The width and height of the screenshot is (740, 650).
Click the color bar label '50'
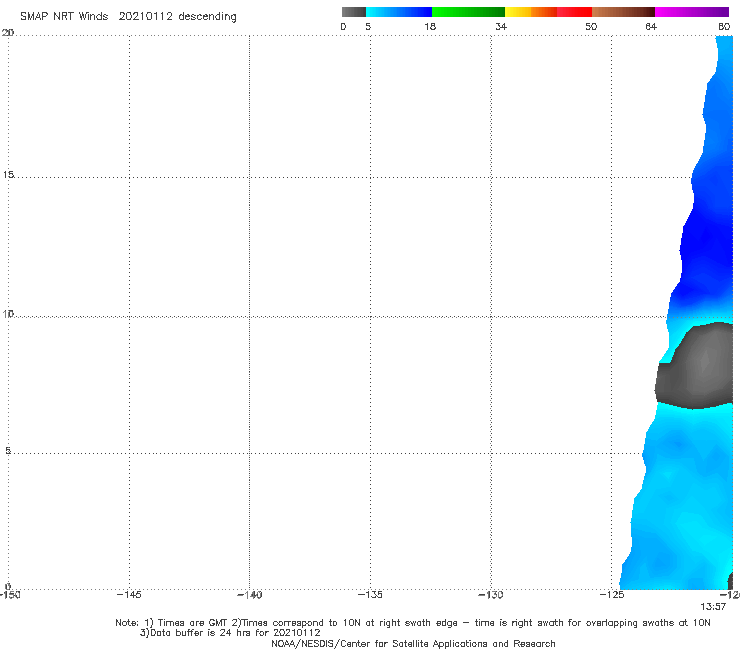click(591, 26)
